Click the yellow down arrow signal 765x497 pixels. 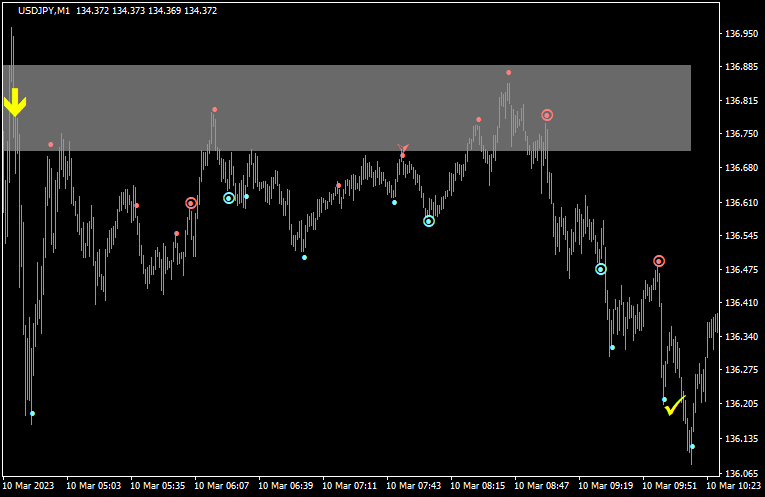tap(14, 102)
